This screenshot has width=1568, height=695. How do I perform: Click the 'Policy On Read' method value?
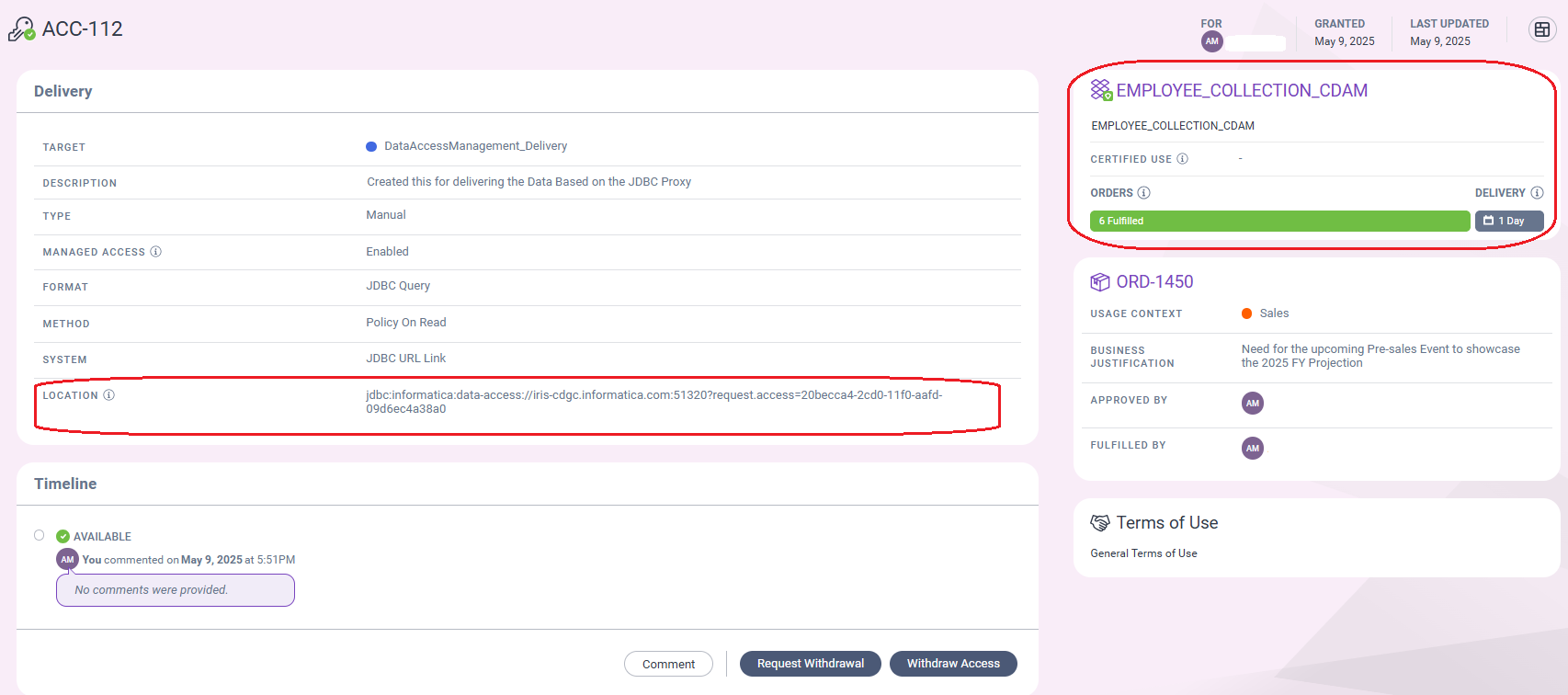click(406, 323)
